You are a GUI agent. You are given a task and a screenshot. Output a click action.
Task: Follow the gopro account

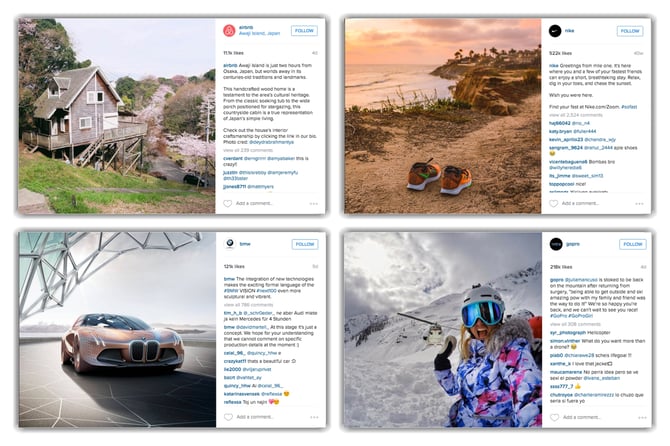click(633, 244)
